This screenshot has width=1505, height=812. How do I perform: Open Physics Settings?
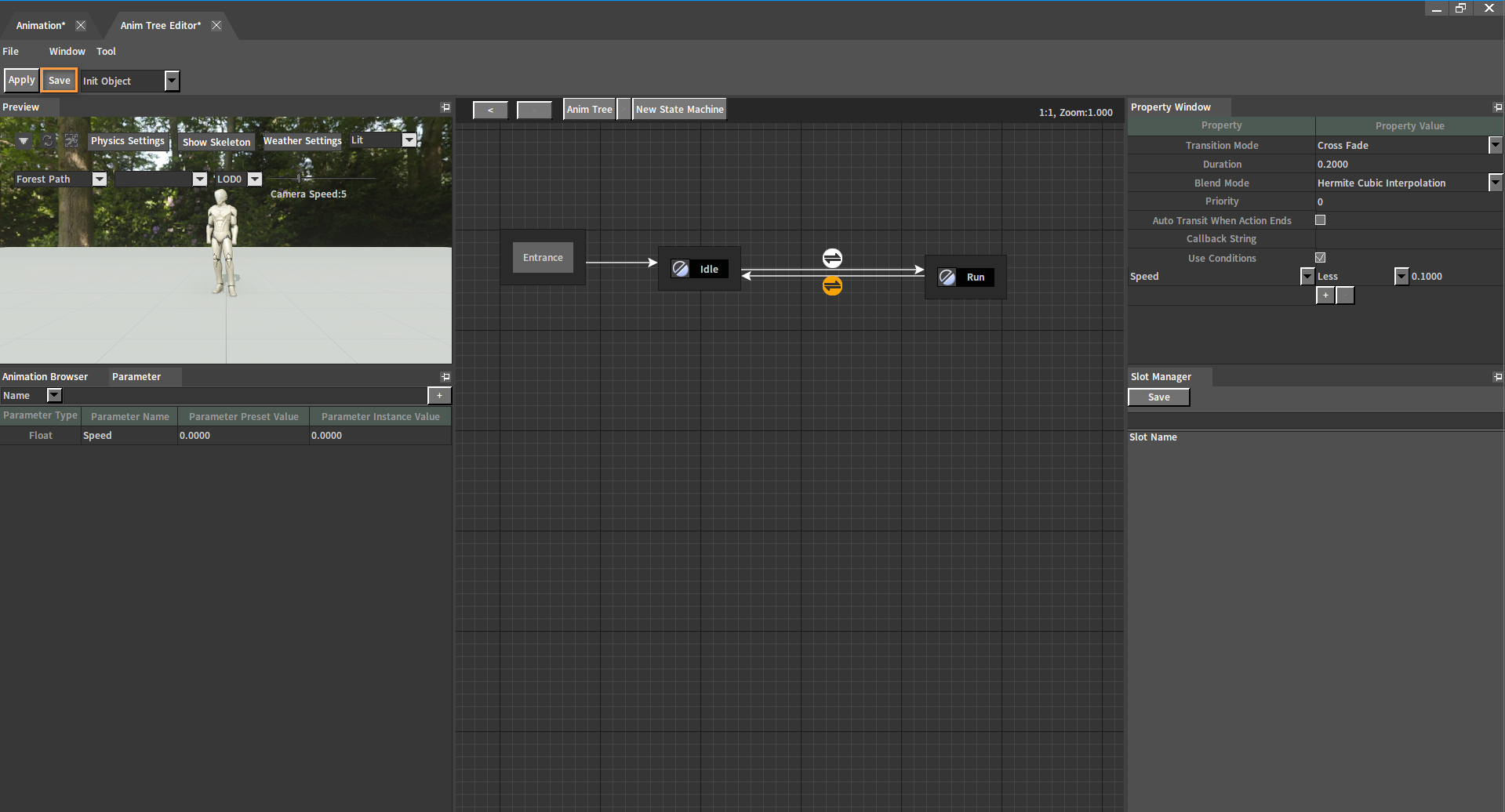tap(128, 141)
